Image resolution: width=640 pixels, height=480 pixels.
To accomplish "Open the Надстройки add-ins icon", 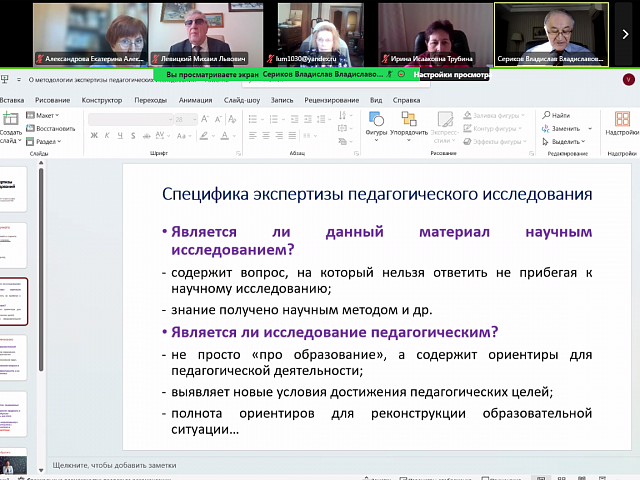I will 621,120.
